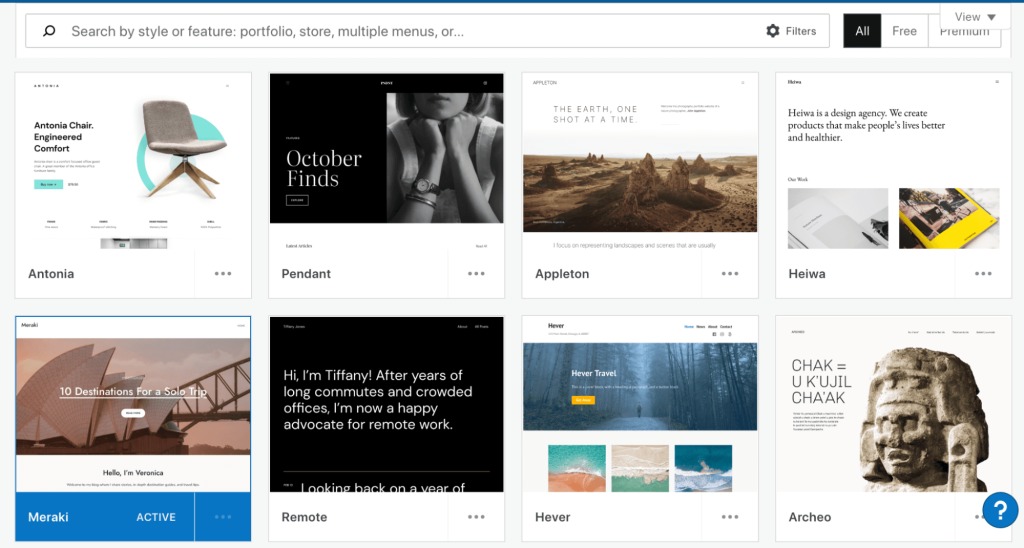Preview the Remote theme thumbnail
Screen dimensions: 1024x548
tap(387, 405)
